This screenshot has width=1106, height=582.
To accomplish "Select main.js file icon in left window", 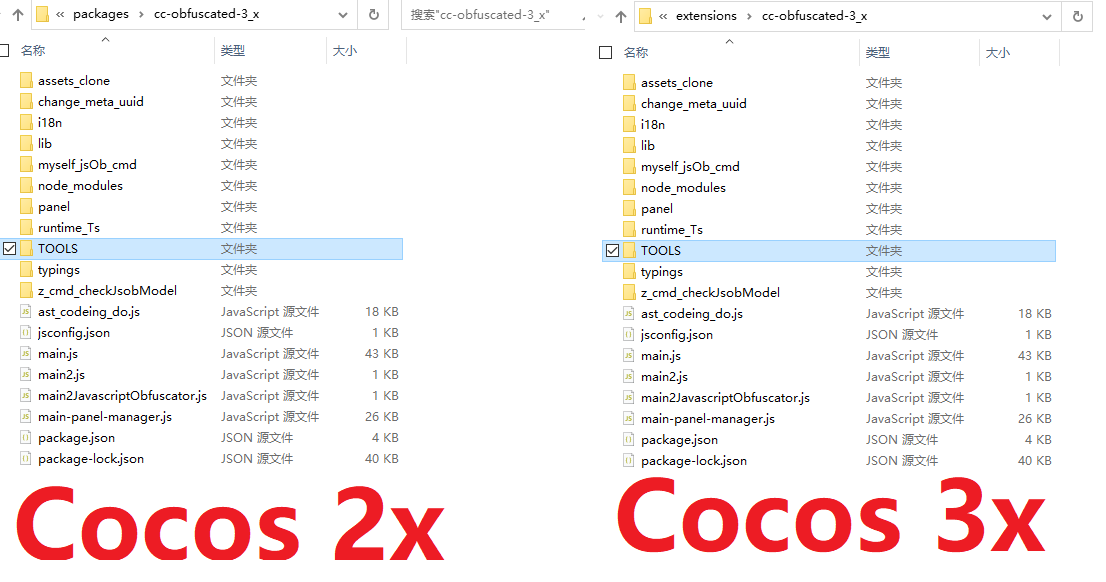I will (x=25, y=353).
